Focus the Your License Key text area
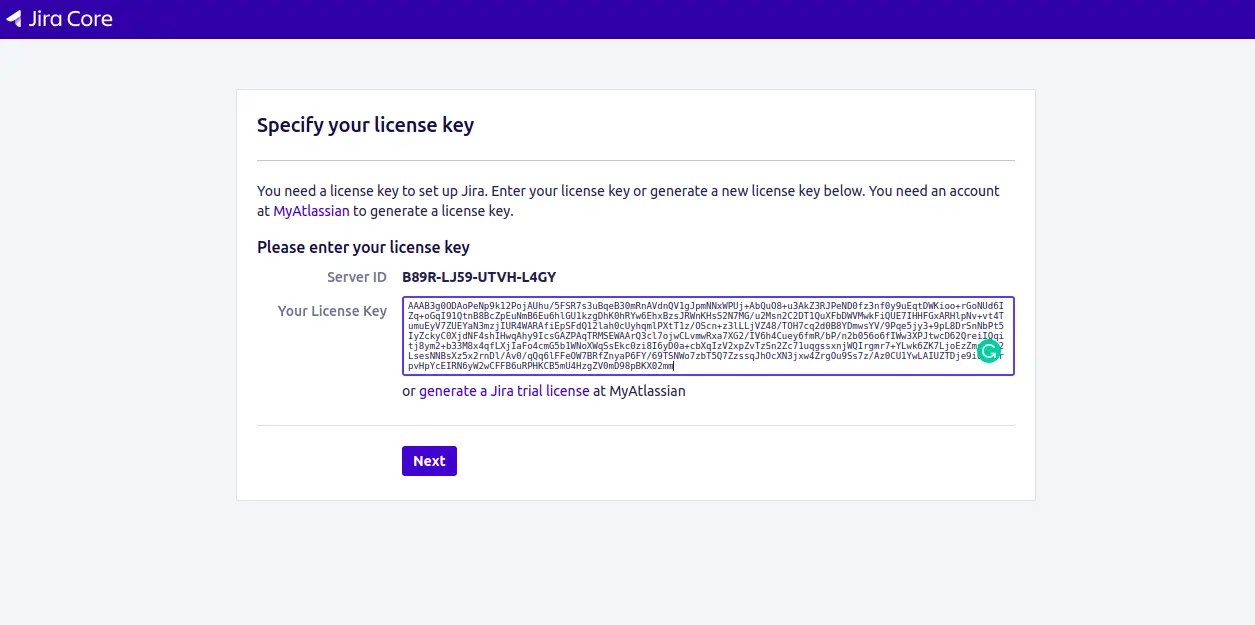This screenshot has height=625, width=1255. [x=708, y=336]
